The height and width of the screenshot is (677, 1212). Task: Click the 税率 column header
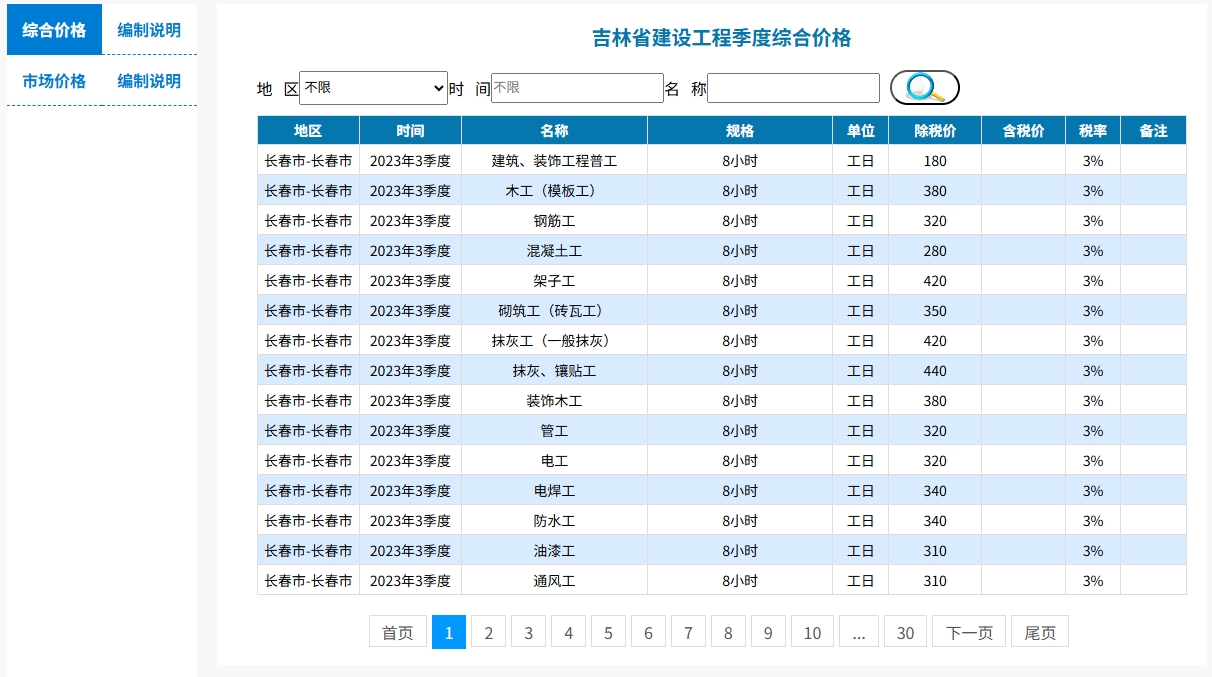pyautogui.click(x=1093, y=131)
